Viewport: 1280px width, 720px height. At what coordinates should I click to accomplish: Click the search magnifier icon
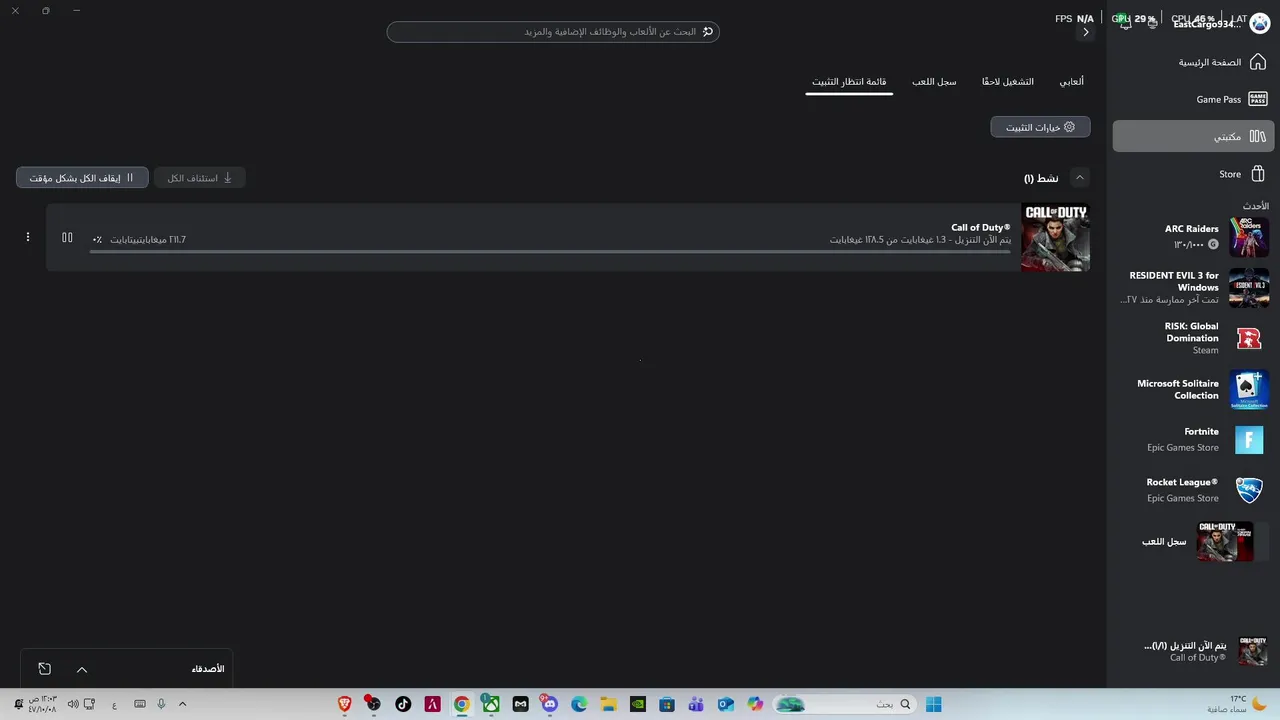click(708, 32)
